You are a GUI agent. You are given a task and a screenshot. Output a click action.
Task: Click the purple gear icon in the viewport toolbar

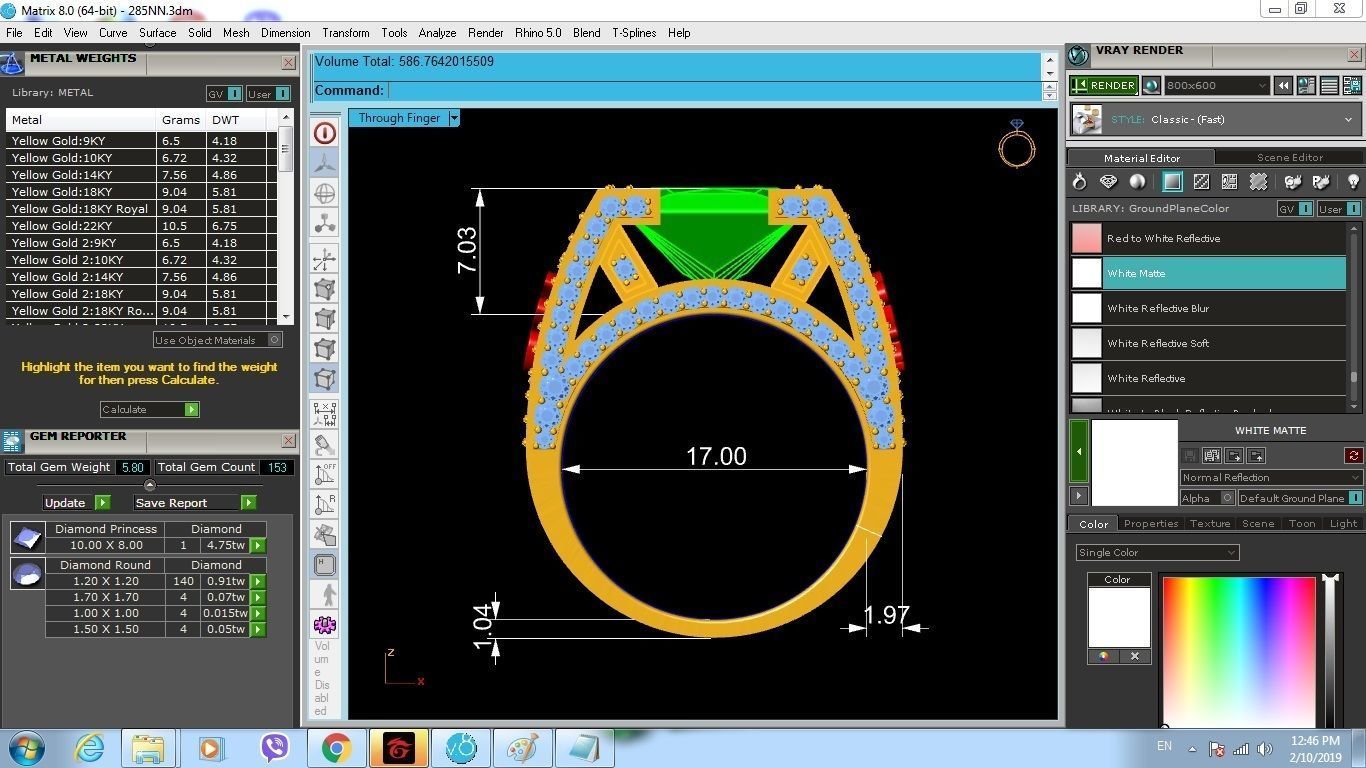coord(324,625)
